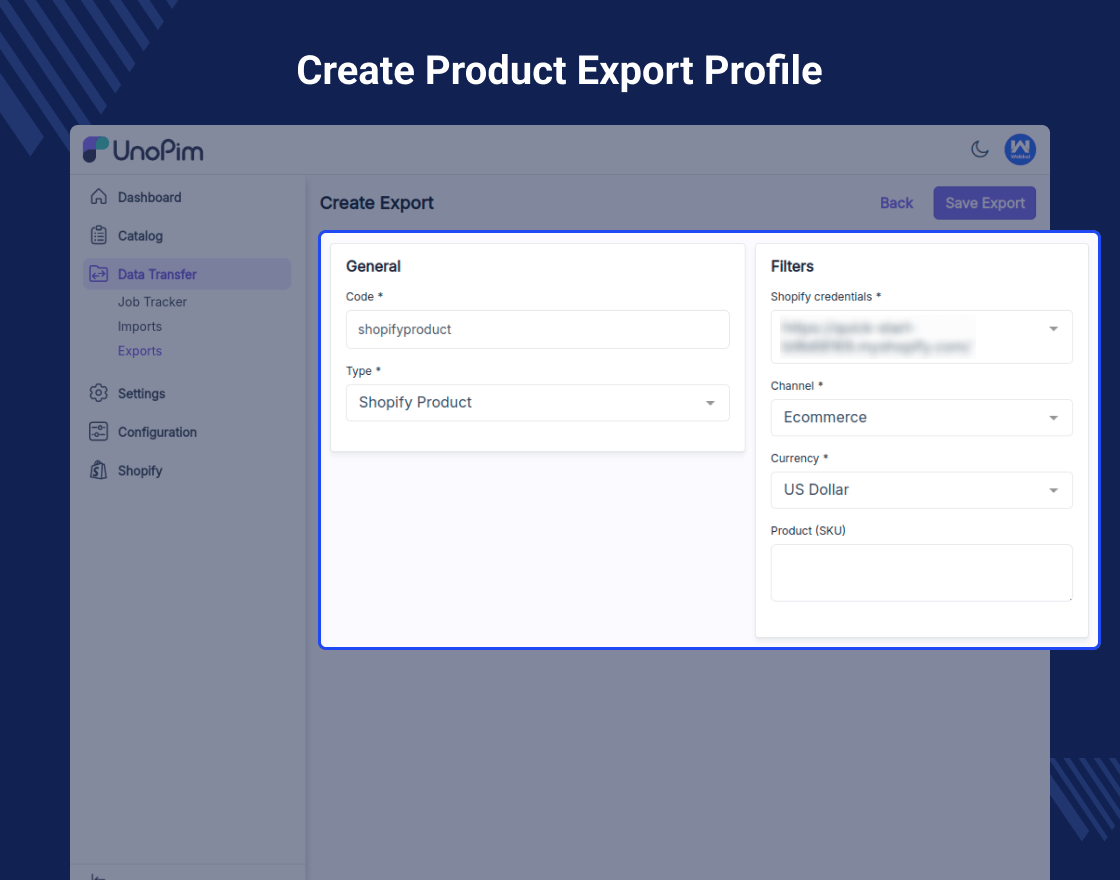The width and height of the screenshot is (1120, 880).
Task: Toggle dark mode moon icon
Action: pyautogui.click(x=979, y=149)
